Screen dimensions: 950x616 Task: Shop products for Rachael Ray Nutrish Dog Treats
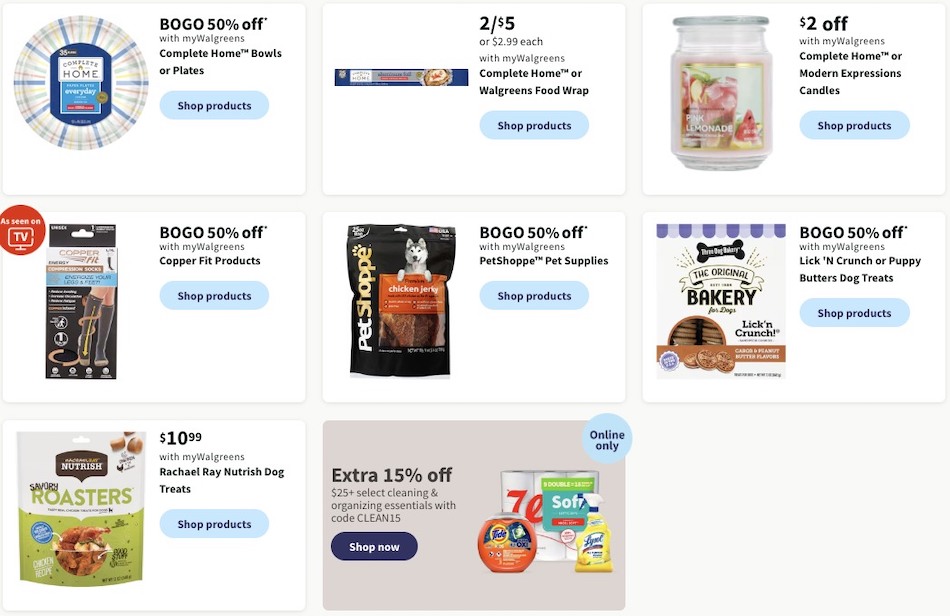pyautogui.click(x=213, y=524)
